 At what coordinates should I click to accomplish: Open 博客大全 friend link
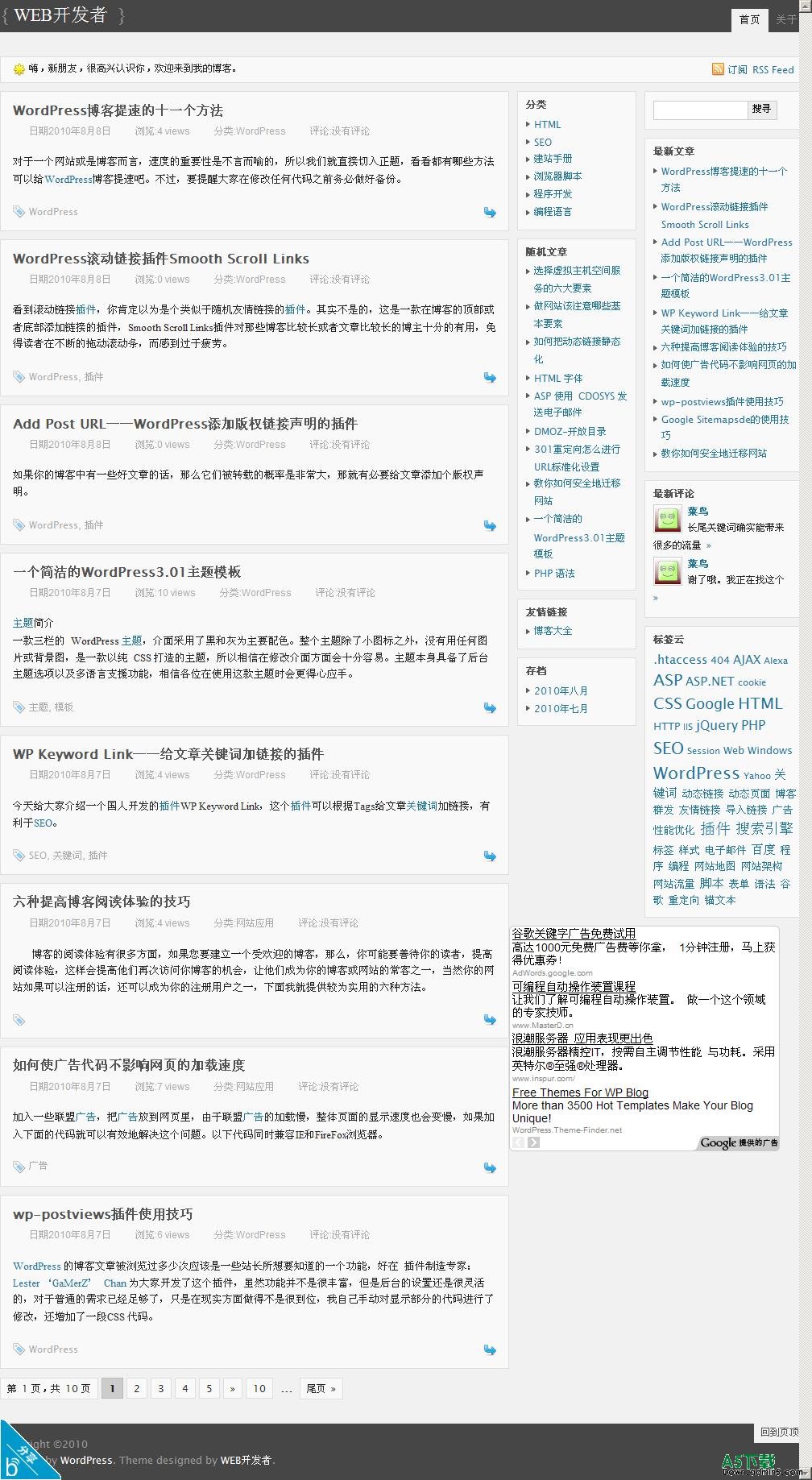click(x=553, y=631)
